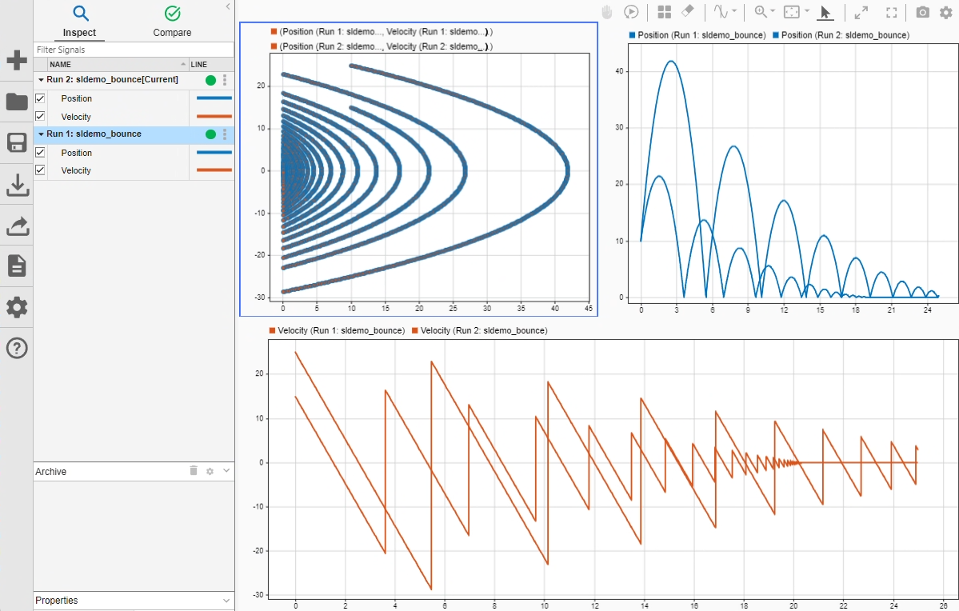Image resolution: width=959 pixels, height=611 pixels.
Task: Open the zoom options dropdown arrow
Action: (x=773, y=12)
